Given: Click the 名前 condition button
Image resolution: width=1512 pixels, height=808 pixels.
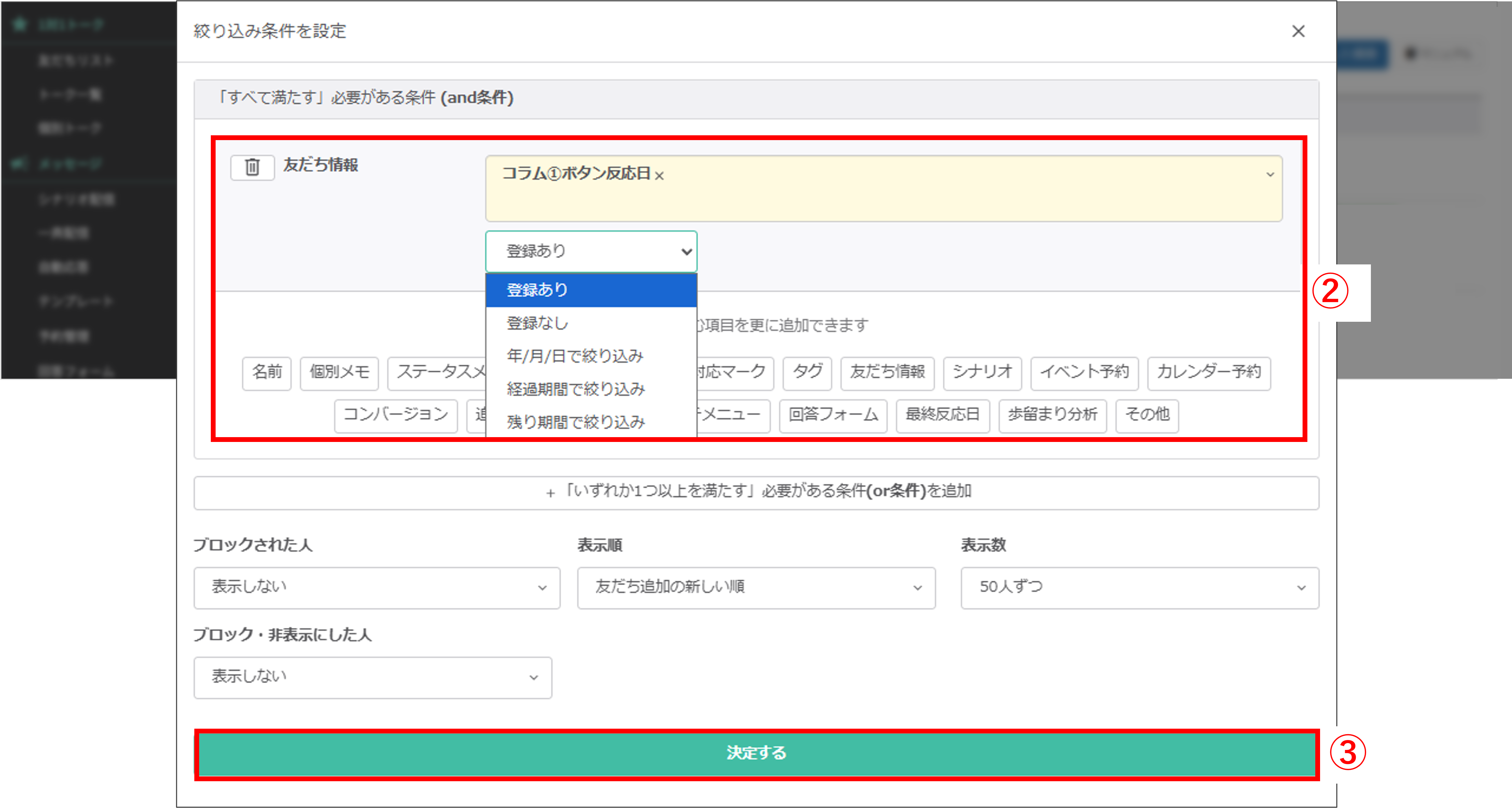Looking at the screenshot, I should click(x=266, y=373).
